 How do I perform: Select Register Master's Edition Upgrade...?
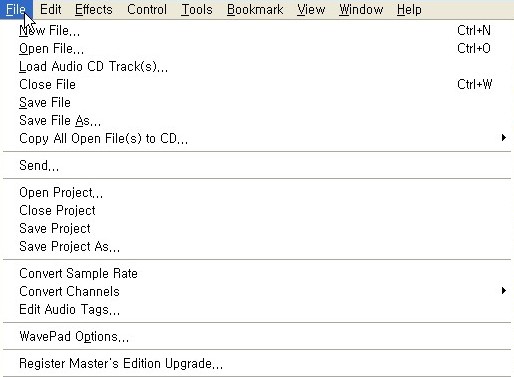(257, 364)
